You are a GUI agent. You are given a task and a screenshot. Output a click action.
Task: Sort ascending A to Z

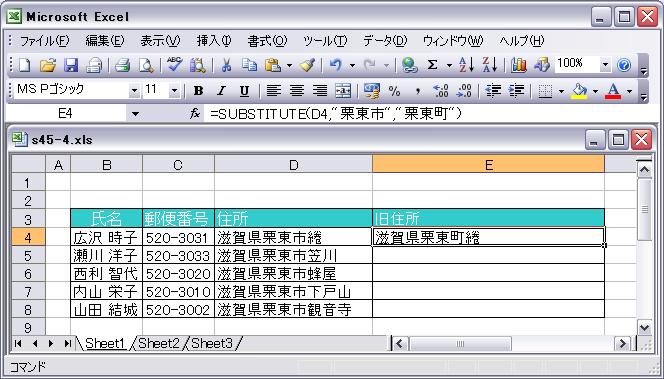467,65
